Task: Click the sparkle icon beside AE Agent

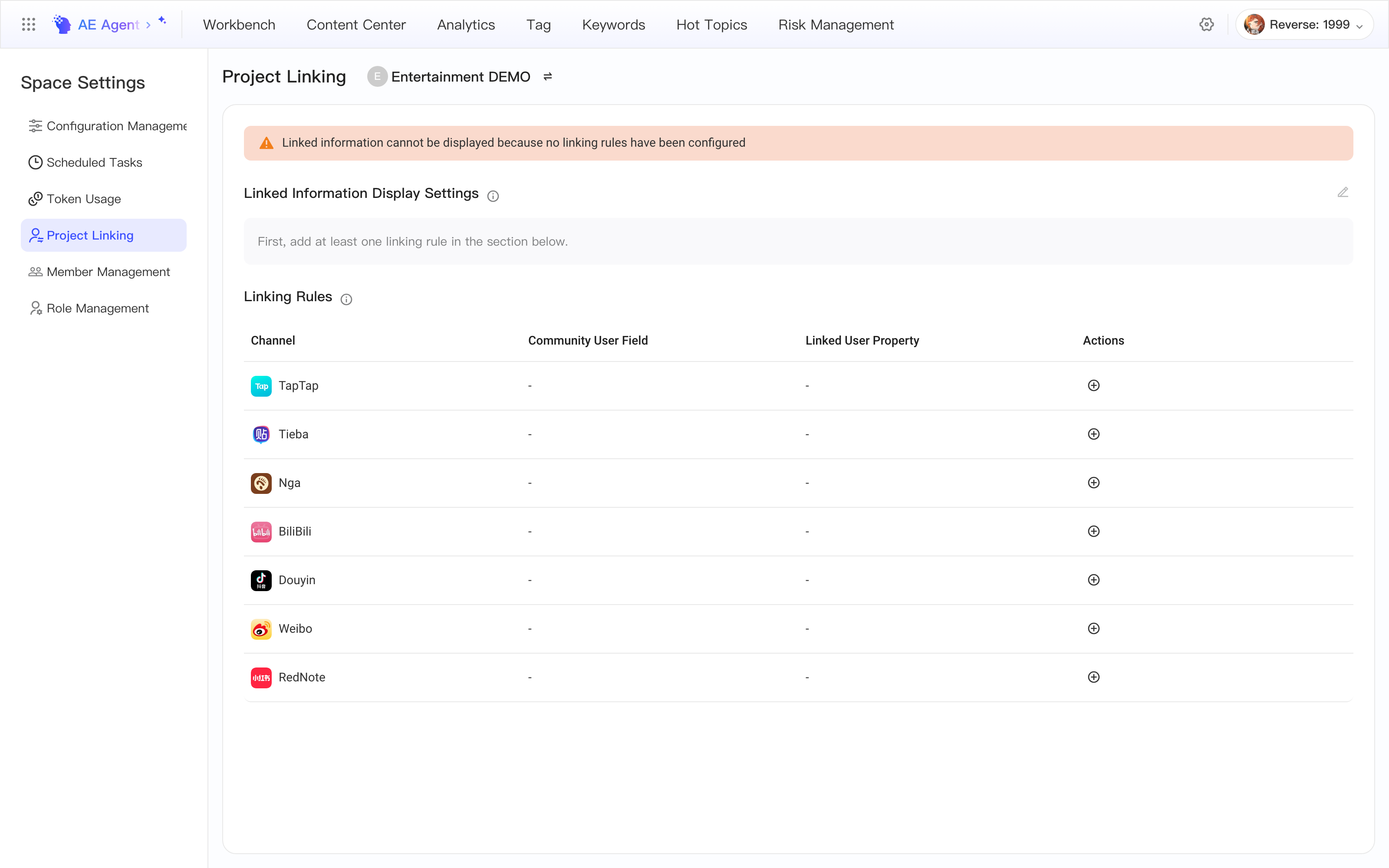Action: 162,21
